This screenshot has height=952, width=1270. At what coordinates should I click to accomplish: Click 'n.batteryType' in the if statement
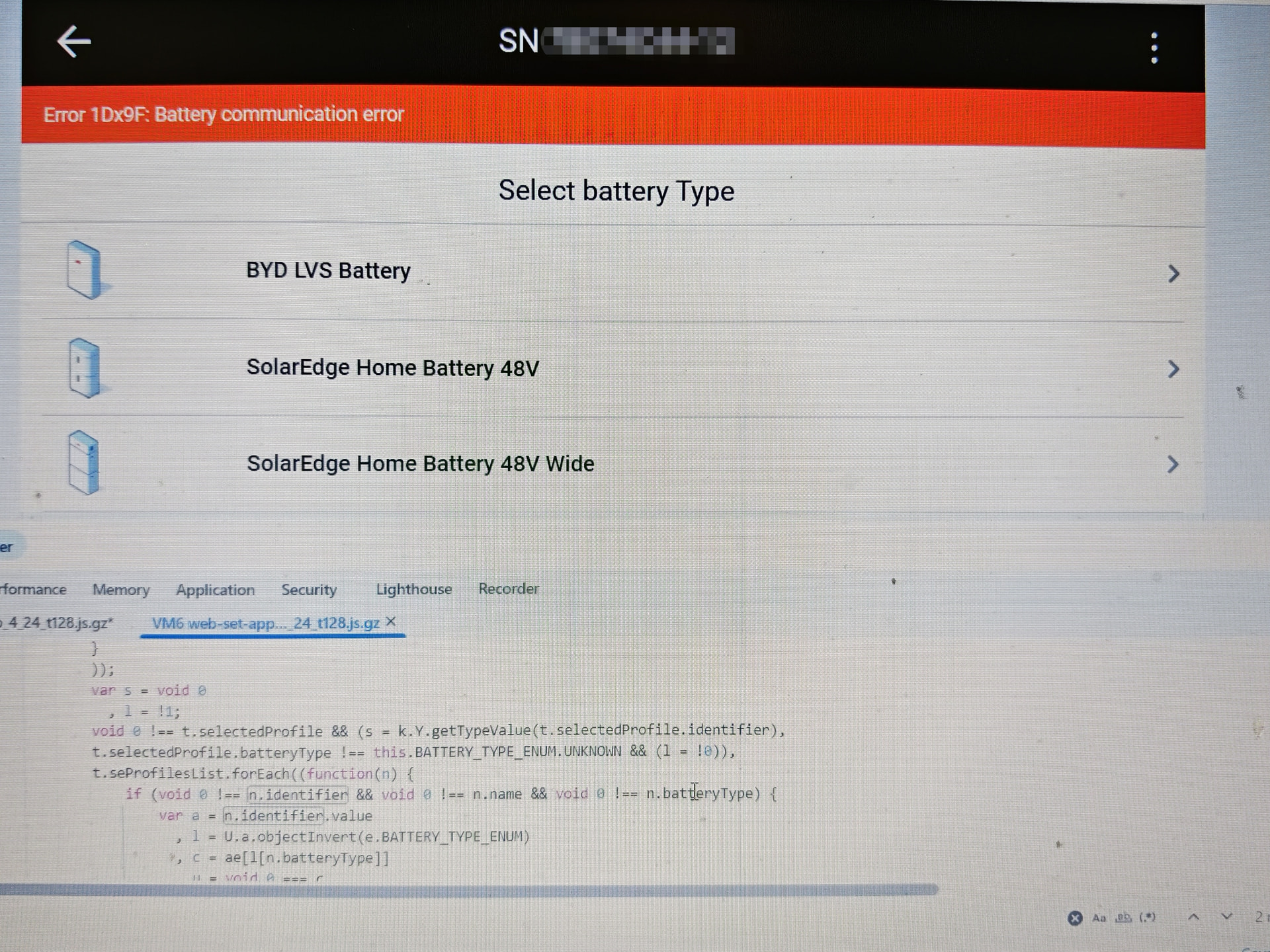[703, 793]
